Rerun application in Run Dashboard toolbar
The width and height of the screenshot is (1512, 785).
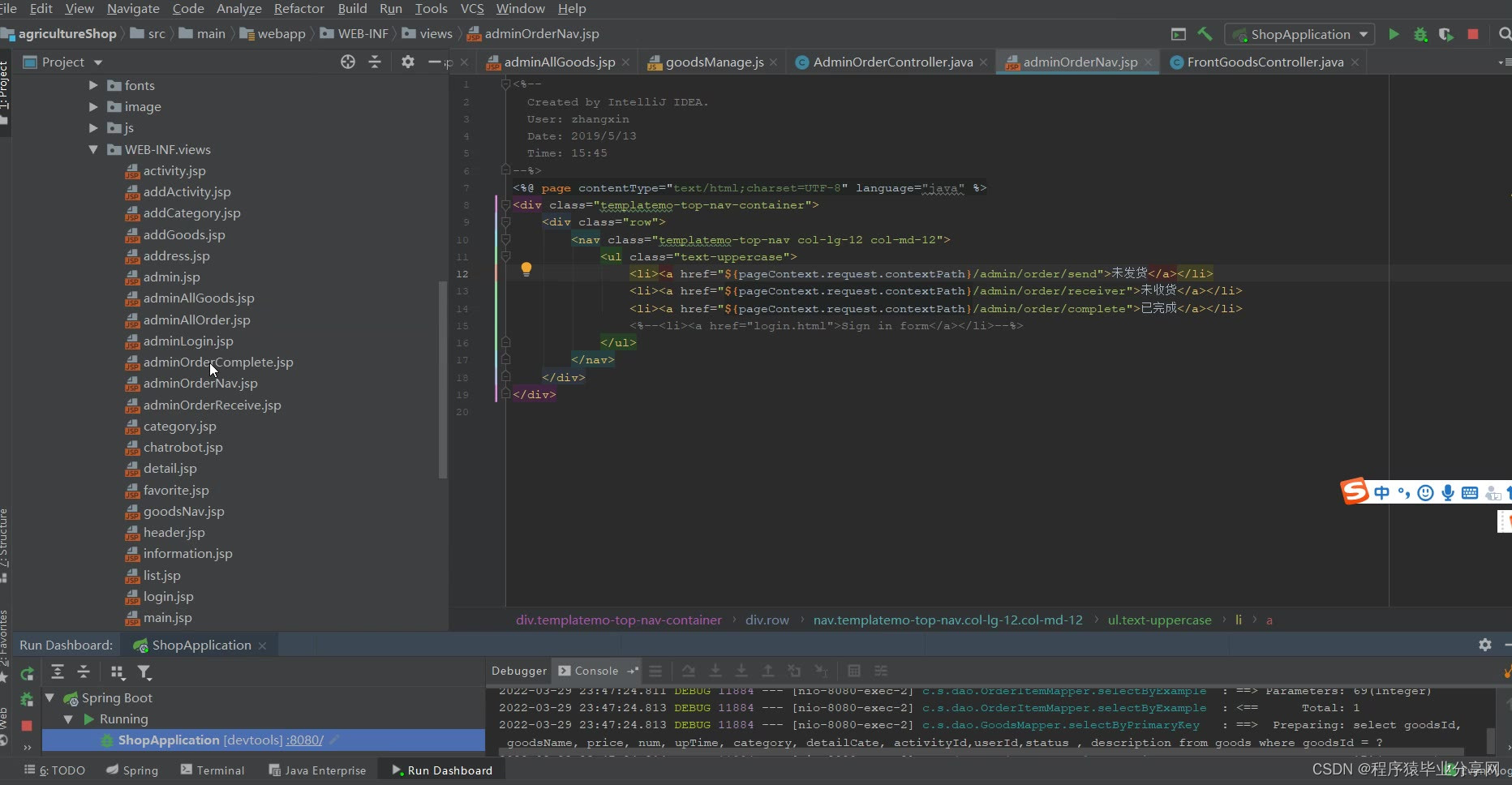pyautogui.click(x=27, y=672)
